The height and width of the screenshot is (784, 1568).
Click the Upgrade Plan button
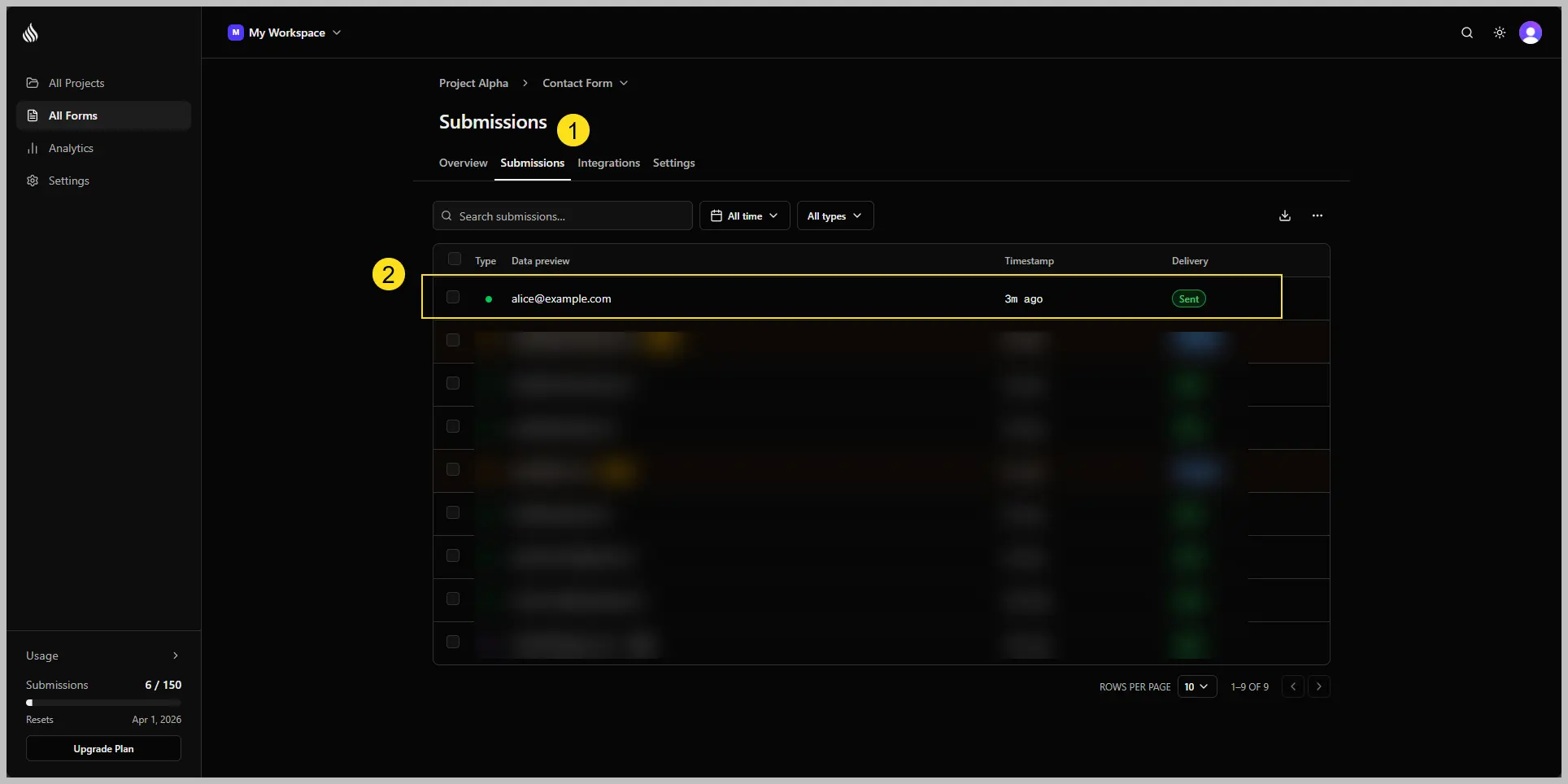tap(103, 748)
